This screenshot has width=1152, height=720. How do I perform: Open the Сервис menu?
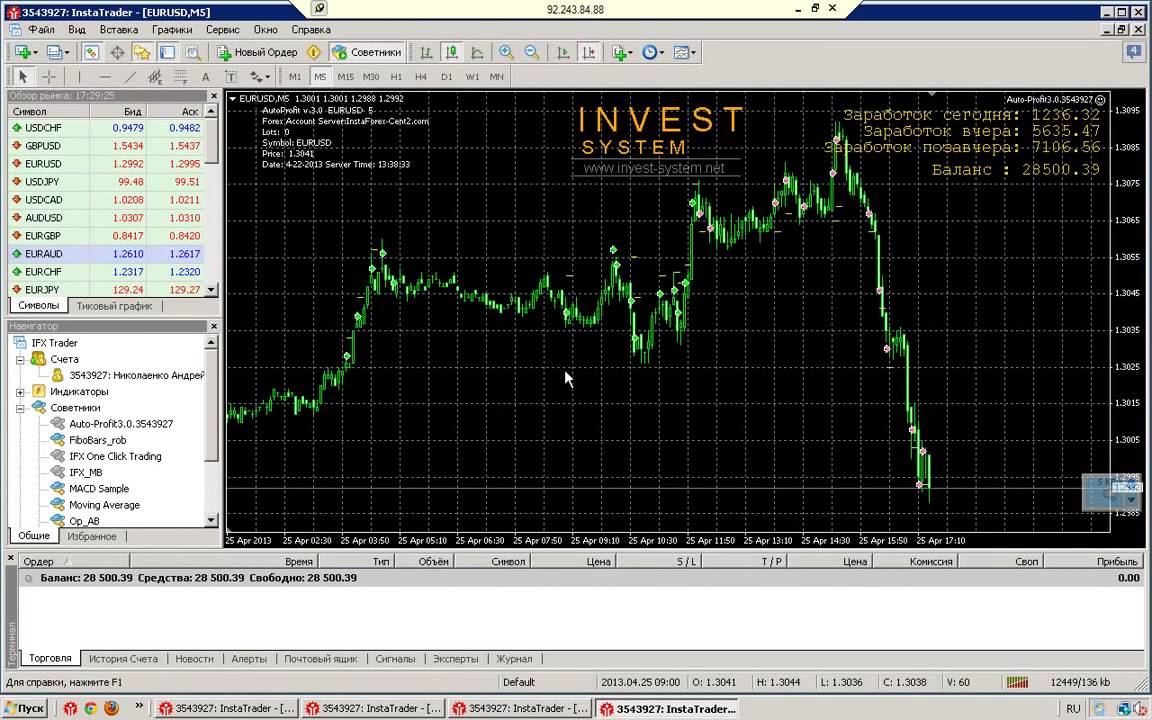point(223,29)
